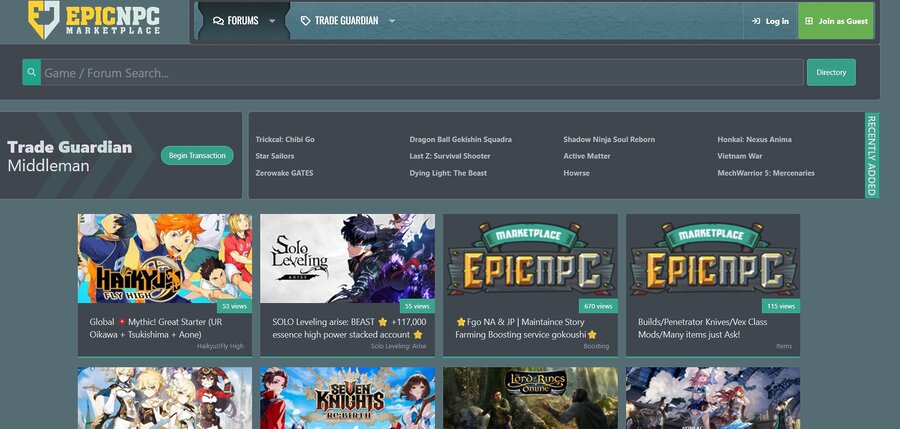900x429 pixels.
Task: Open the Trade Guardian menu
Action: 339,21
